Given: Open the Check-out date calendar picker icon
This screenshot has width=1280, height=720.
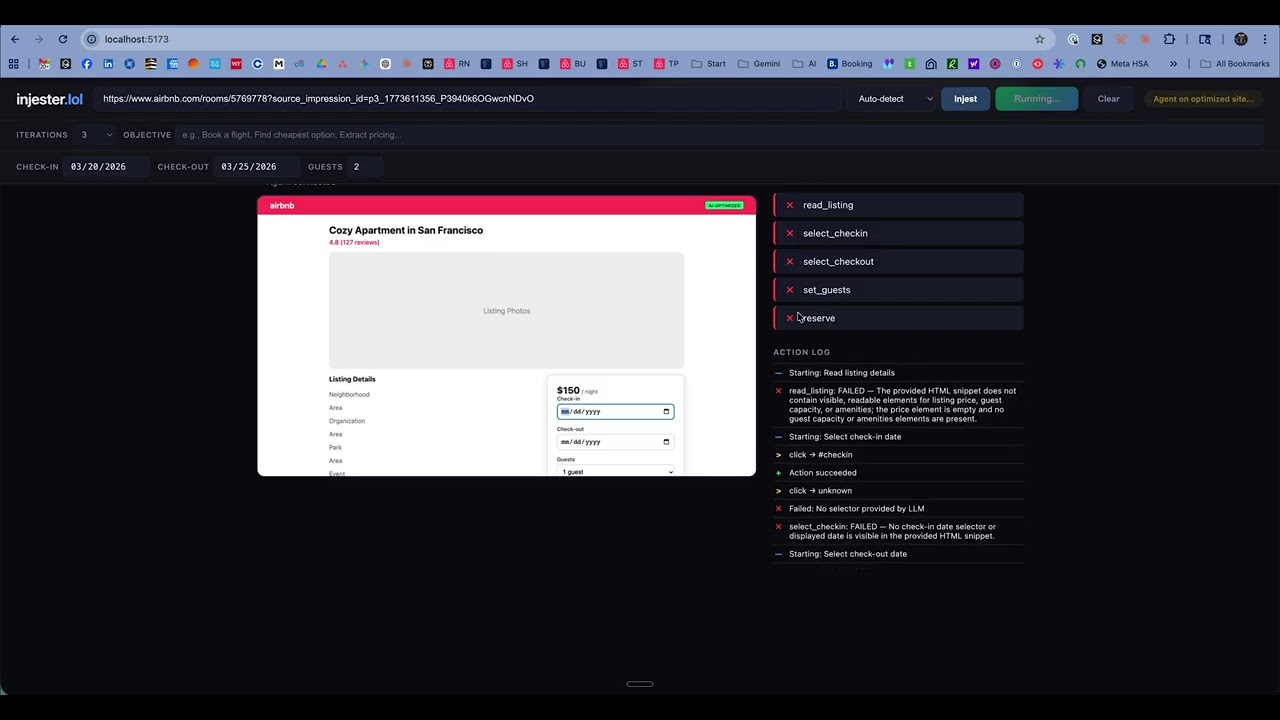Looking at the screenshot, I should coord(666,442).
